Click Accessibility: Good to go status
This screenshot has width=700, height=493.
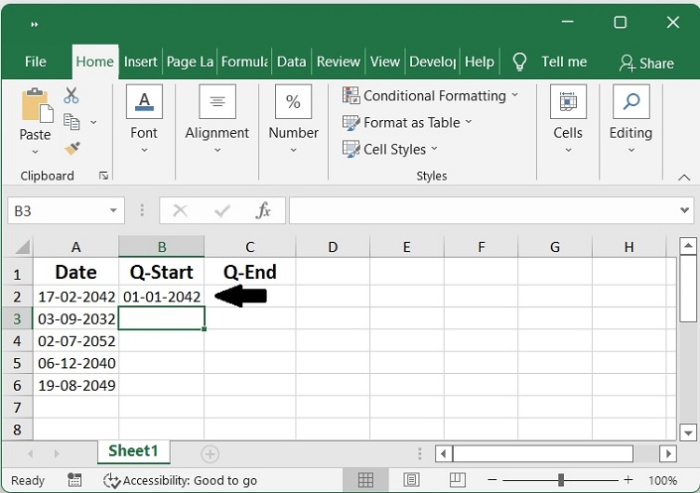(180, 481)
